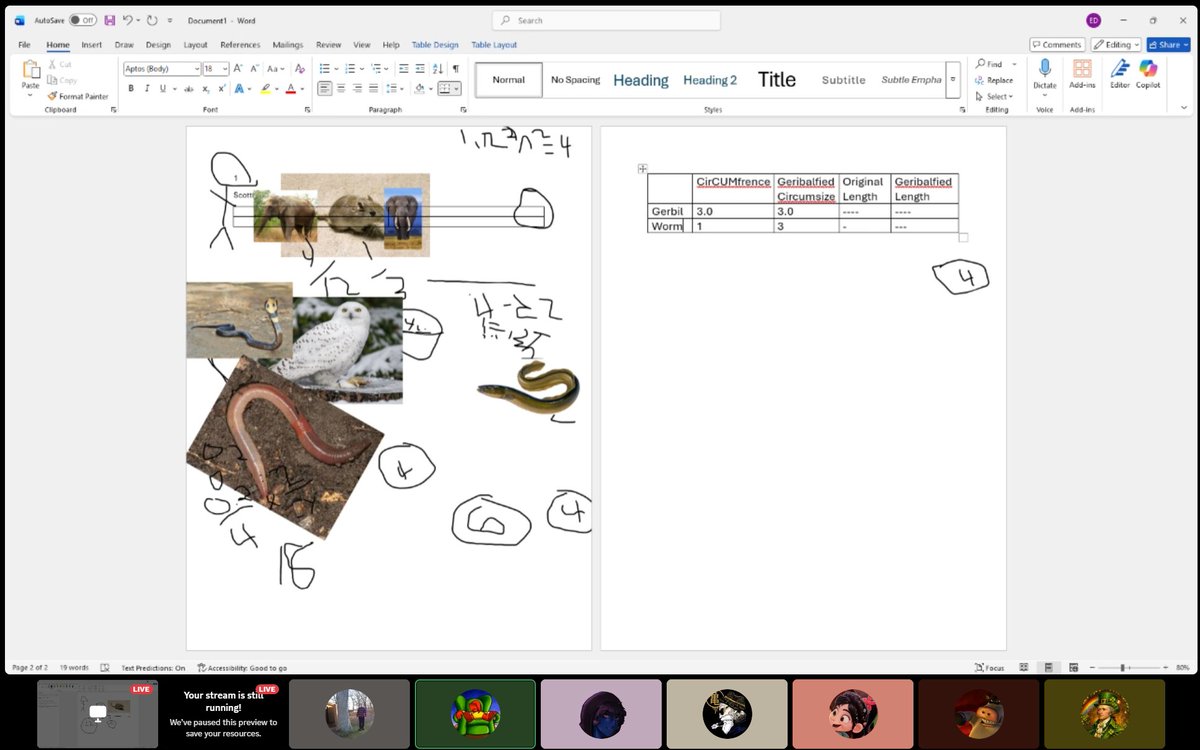Open the Editing mode dropdown
The image size is (1200, 750).
point(1115,45)
